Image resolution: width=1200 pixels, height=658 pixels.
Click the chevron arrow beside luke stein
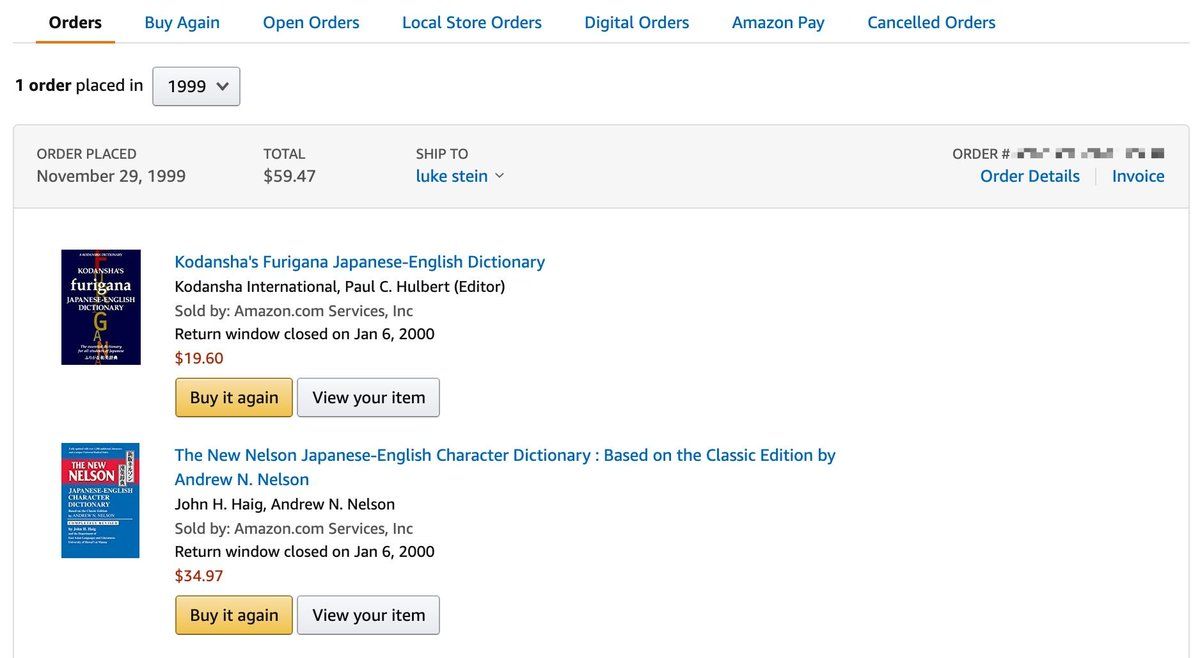tap(500, 176)
